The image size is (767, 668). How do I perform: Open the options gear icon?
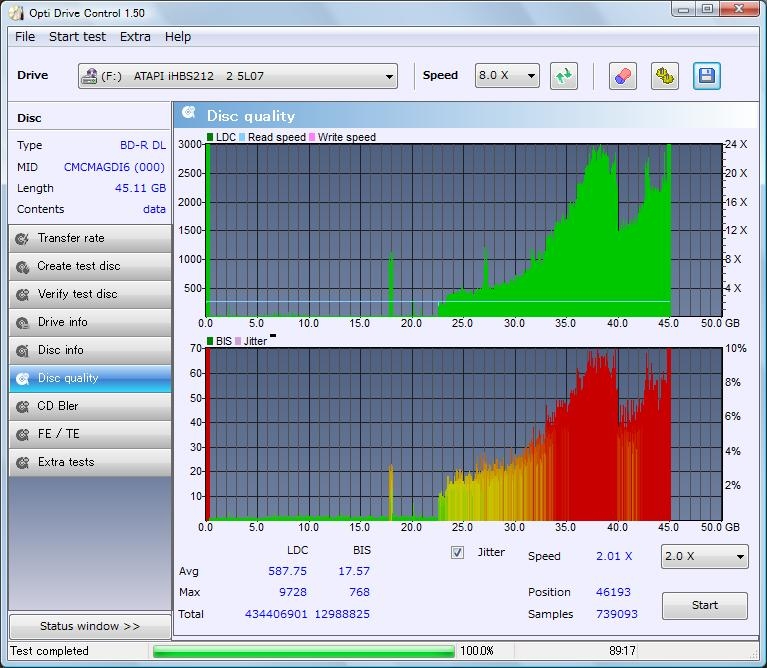665,76
